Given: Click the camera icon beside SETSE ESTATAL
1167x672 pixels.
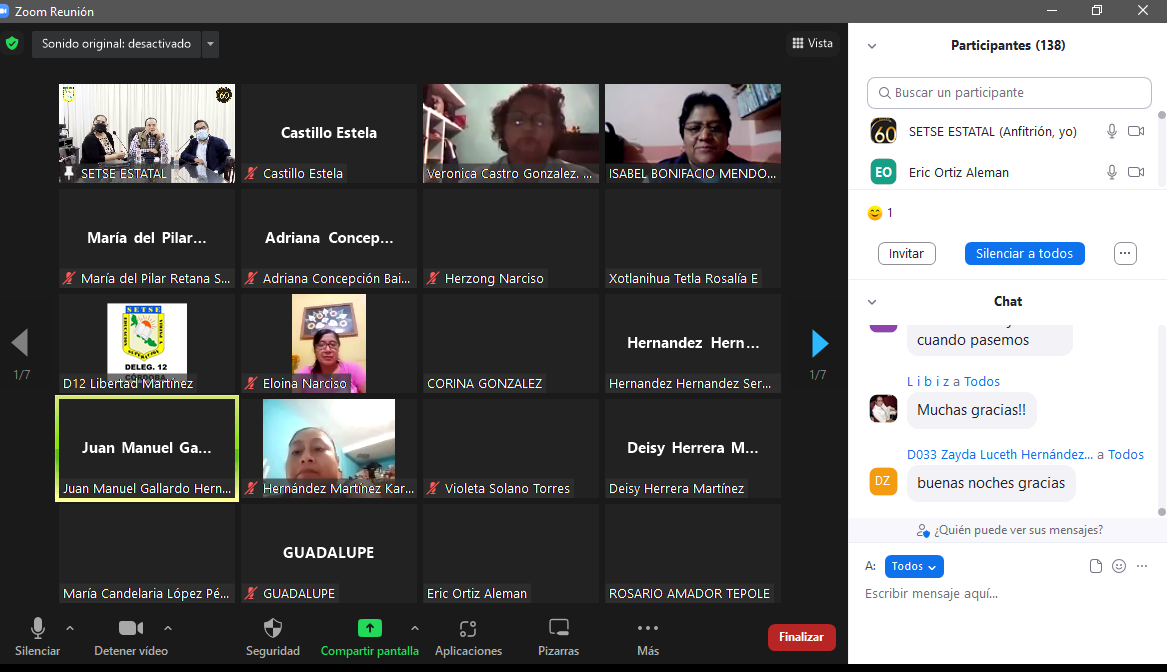Looking at the screenshot, I should (x=1136, y=131).
